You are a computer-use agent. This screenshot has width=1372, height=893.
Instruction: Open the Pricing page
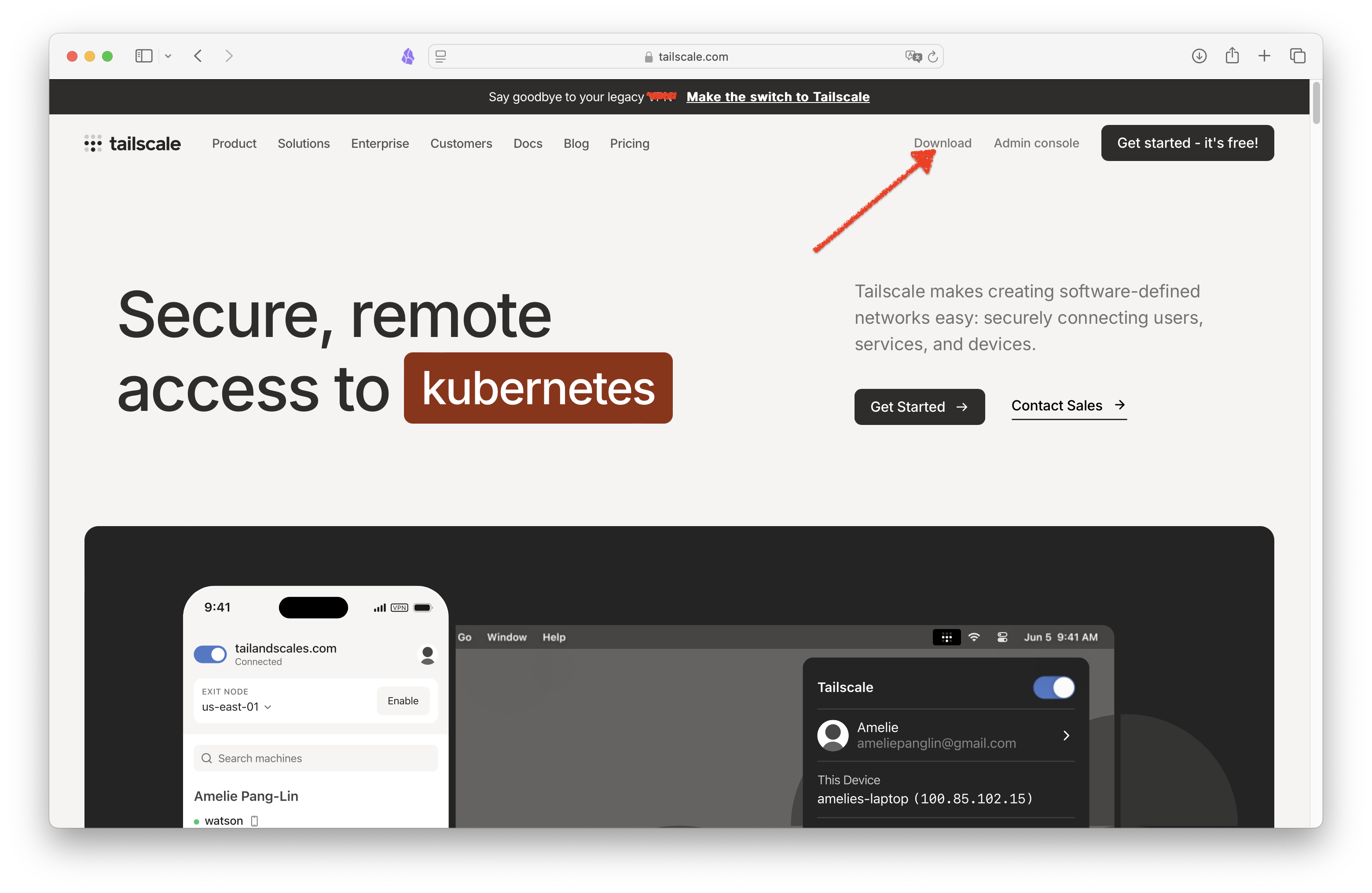click(630, 143)
